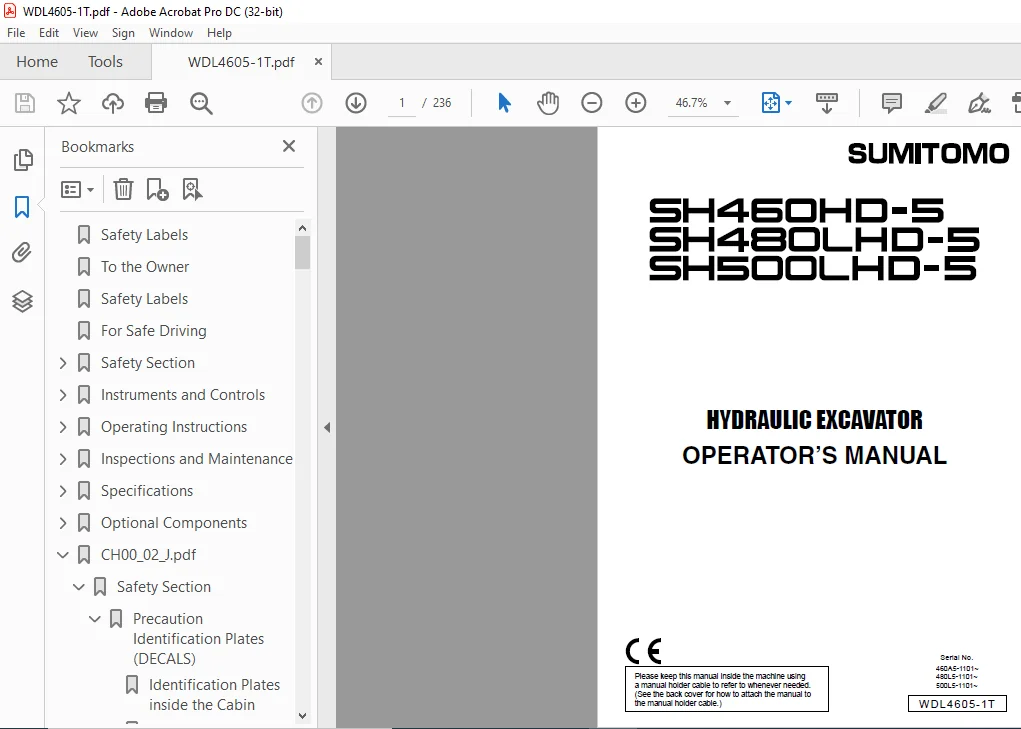
Task: Select the highlight text pen
Action: pos(936,103)
